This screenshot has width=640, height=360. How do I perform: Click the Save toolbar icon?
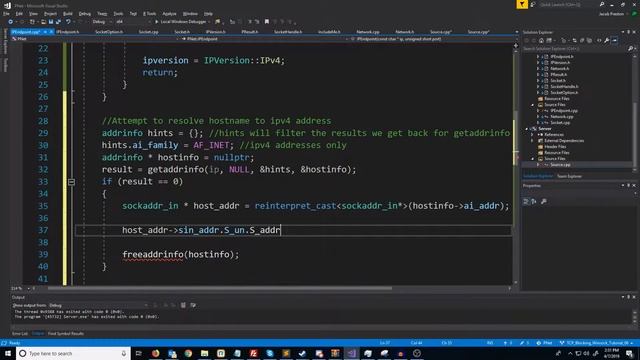click(51, 22)
